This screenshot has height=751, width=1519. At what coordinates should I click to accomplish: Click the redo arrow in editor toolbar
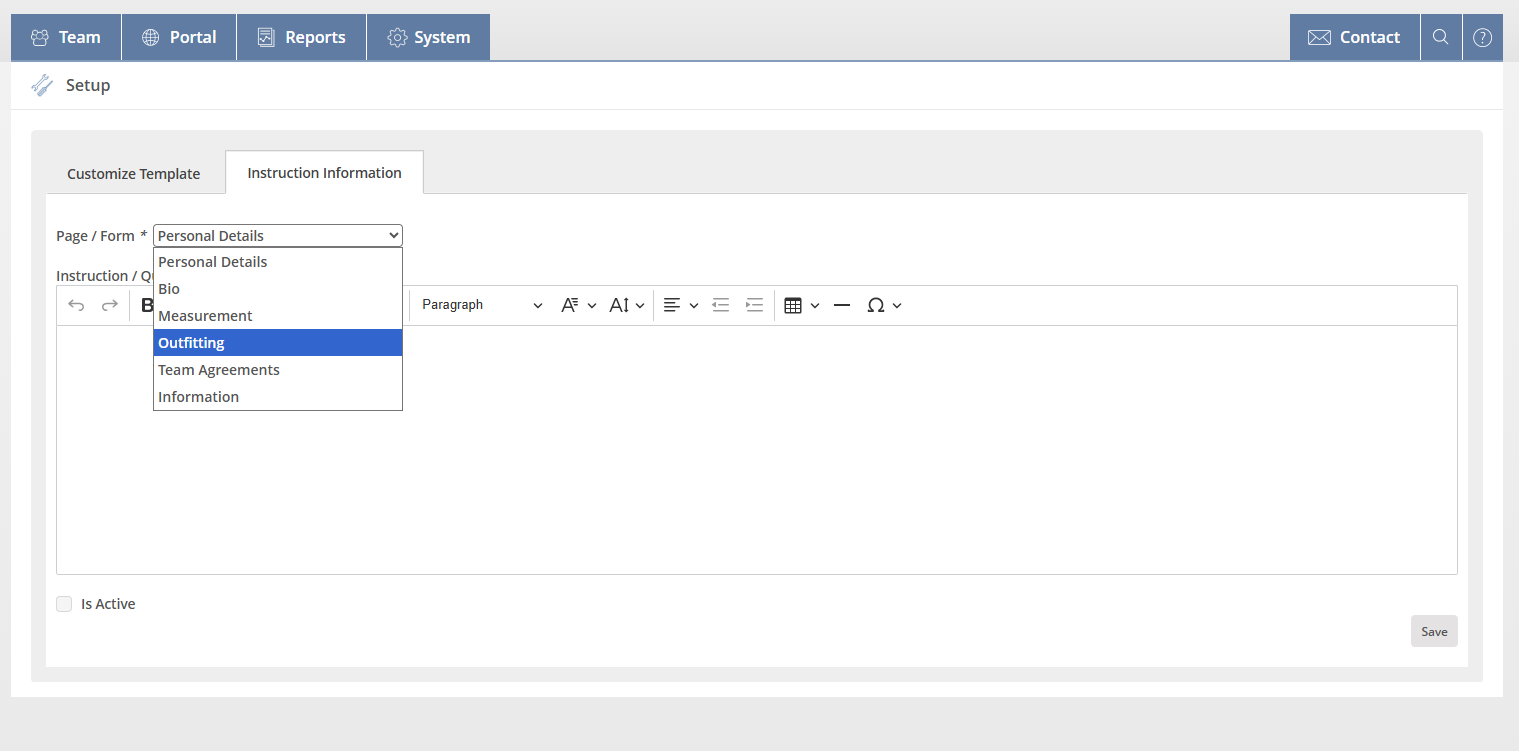110,305
